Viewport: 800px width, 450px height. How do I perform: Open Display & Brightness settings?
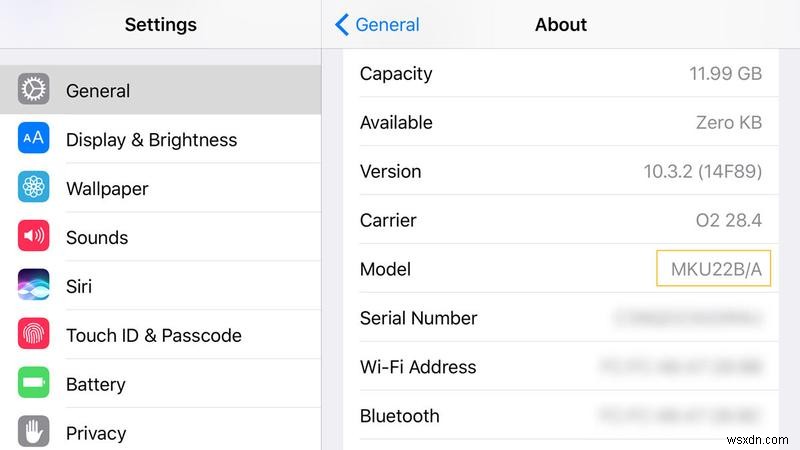click(x=151, y=140)
